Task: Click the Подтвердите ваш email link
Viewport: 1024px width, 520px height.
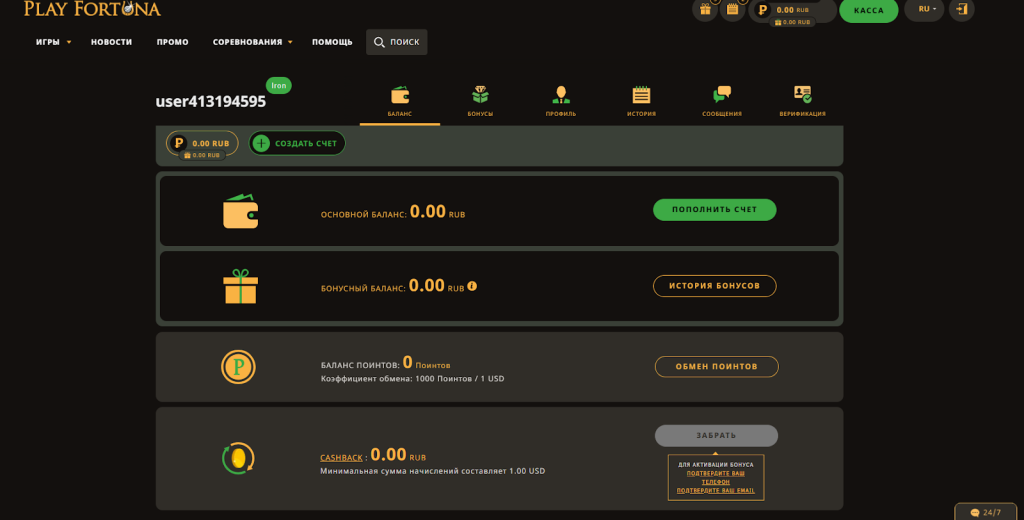Action: click(716, 491)
